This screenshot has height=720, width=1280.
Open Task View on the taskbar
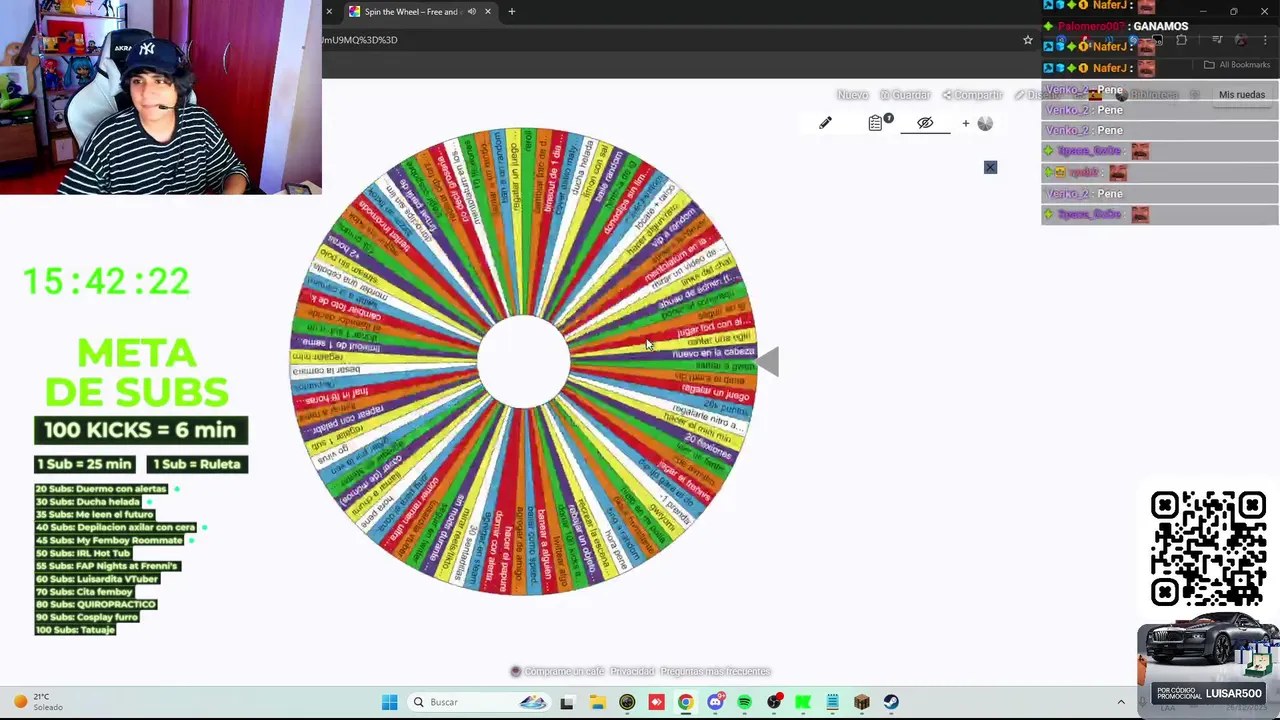tap(567, 702)
